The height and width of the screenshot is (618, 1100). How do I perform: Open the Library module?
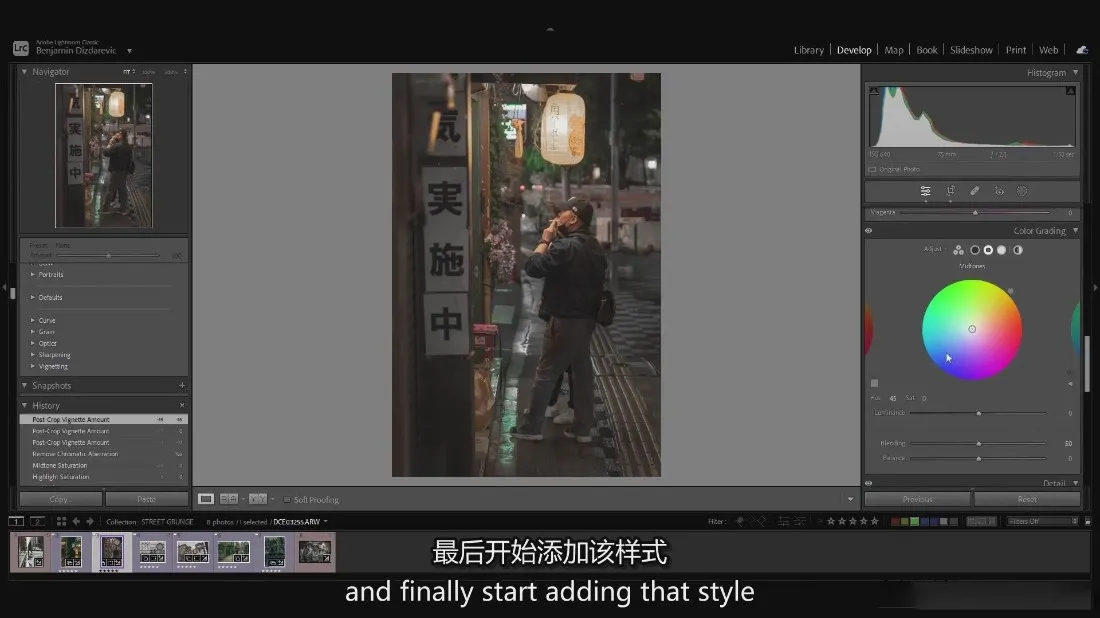pyautogui.click(x=809, y=50)
